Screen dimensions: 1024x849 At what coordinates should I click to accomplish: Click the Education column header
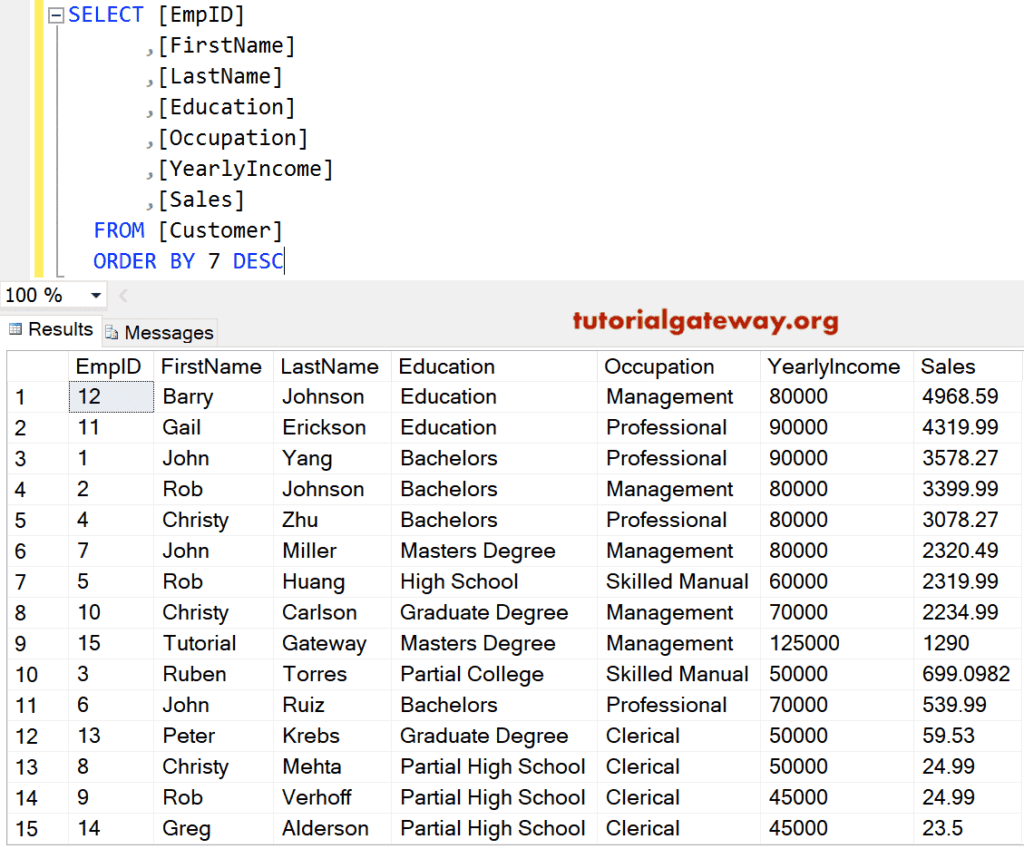click(x=447, y=366)
